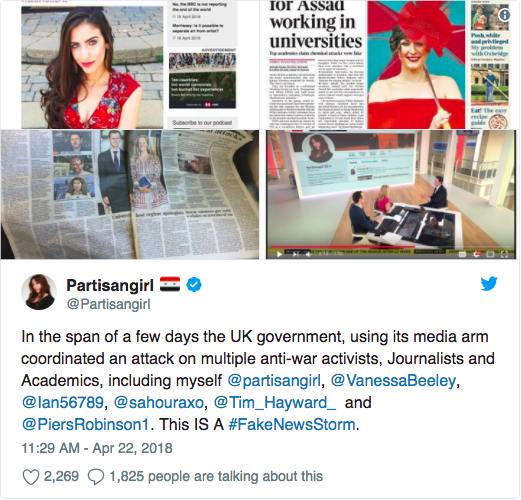This screenshot has width=521, height=500.
Task: Click '1,825 people are talking about this'
Action: point(216,477)
